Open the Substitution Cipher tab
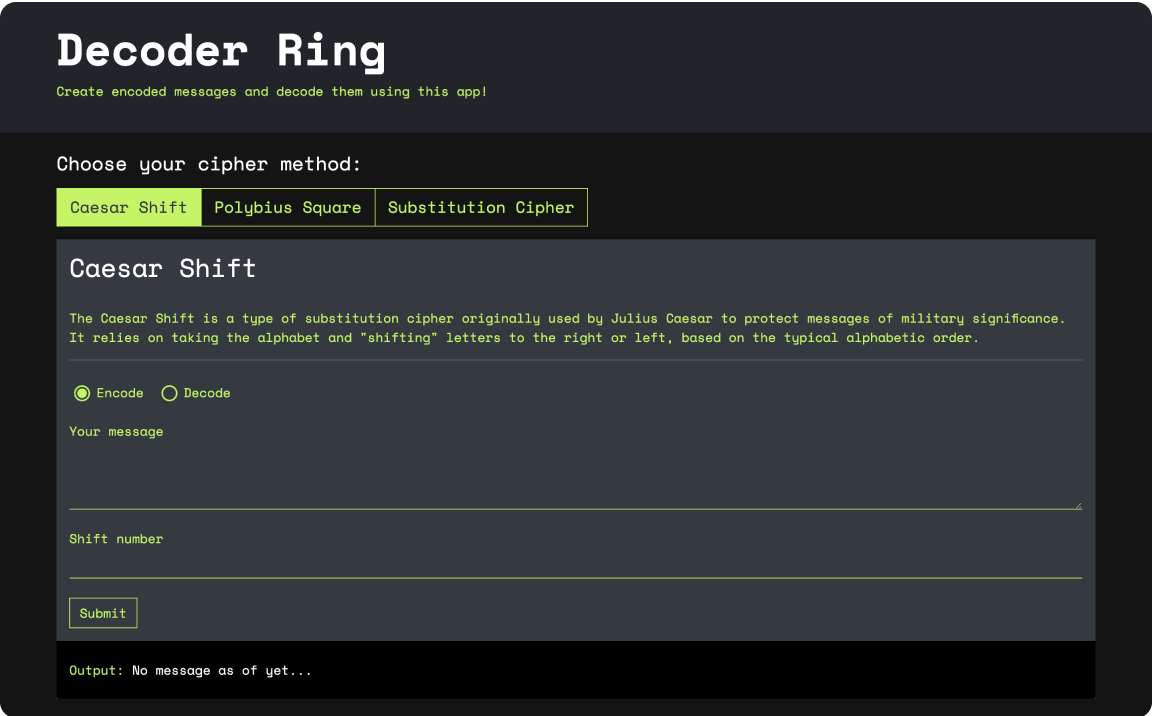 point(481,207)
